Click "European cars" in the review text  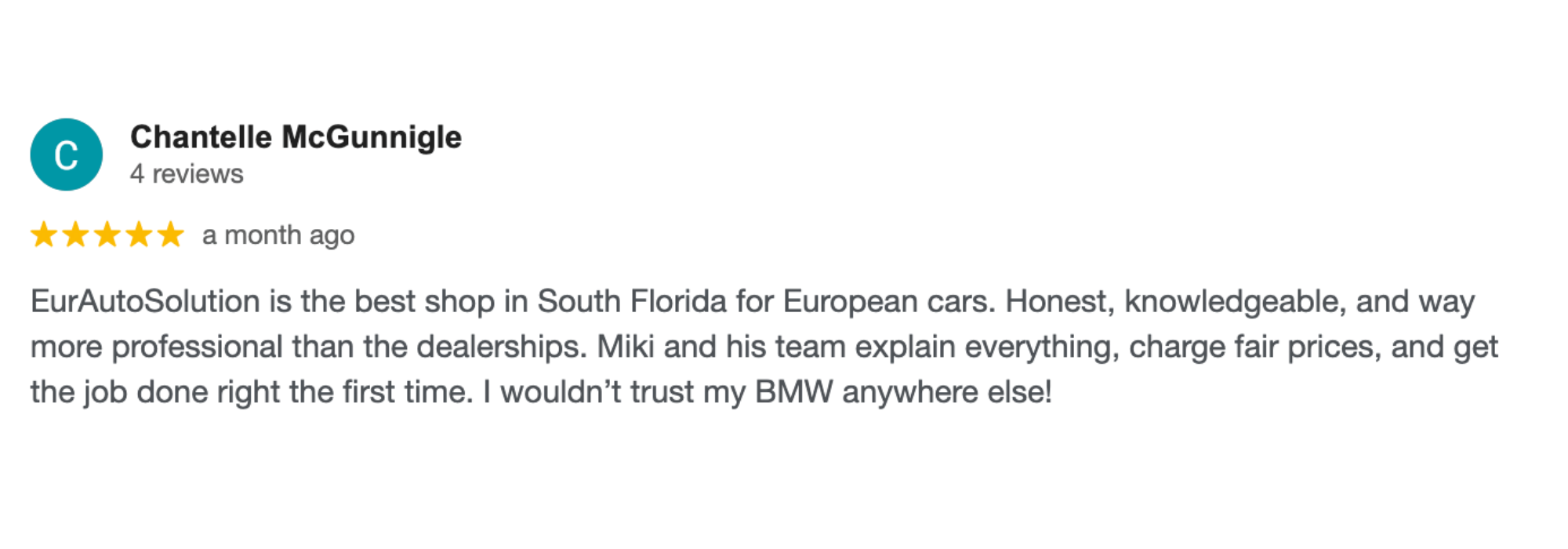tap(888, 302)
